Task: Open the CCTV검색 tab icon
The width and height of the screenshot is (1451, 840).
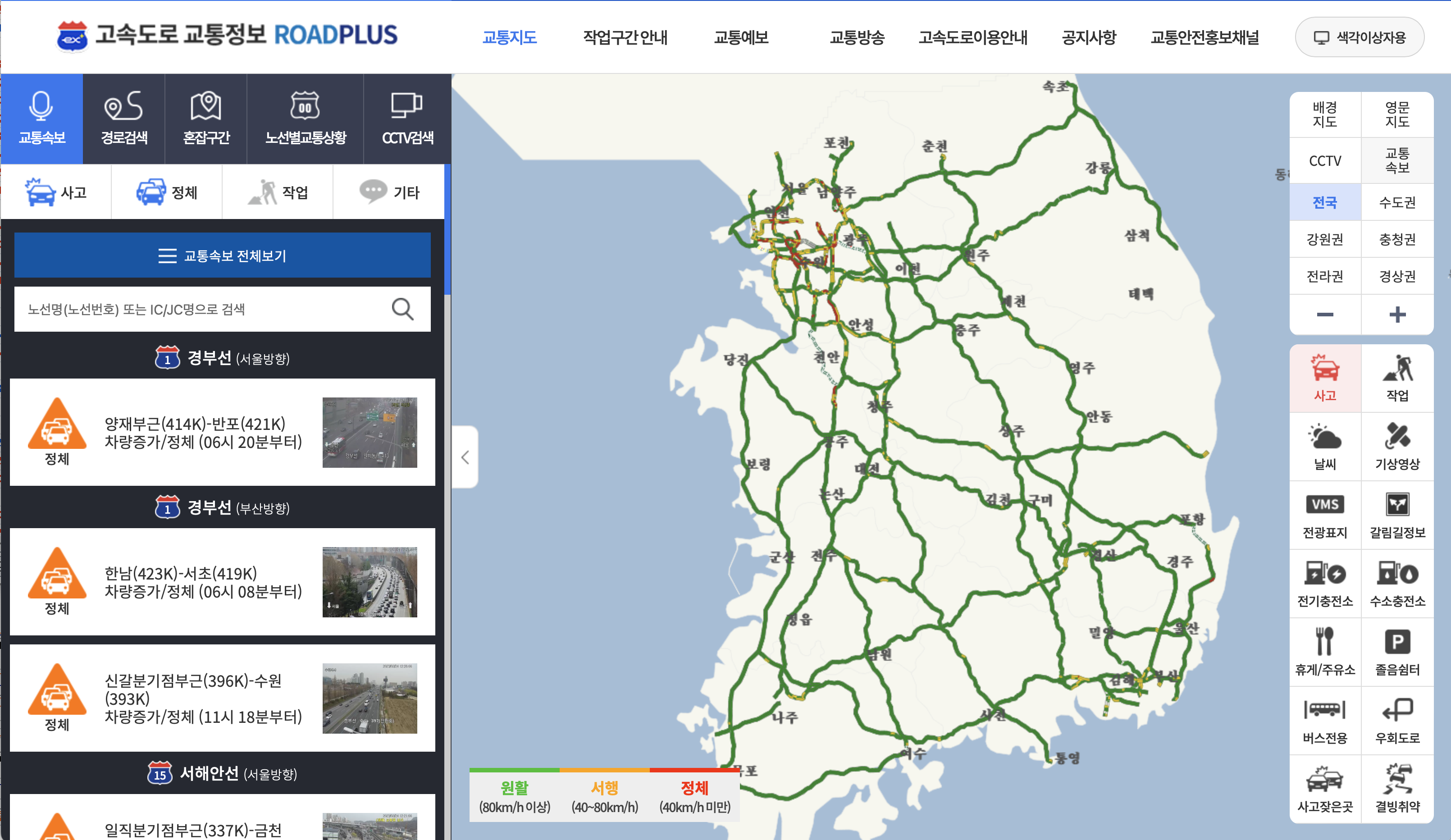Action: tap(406, 106)
